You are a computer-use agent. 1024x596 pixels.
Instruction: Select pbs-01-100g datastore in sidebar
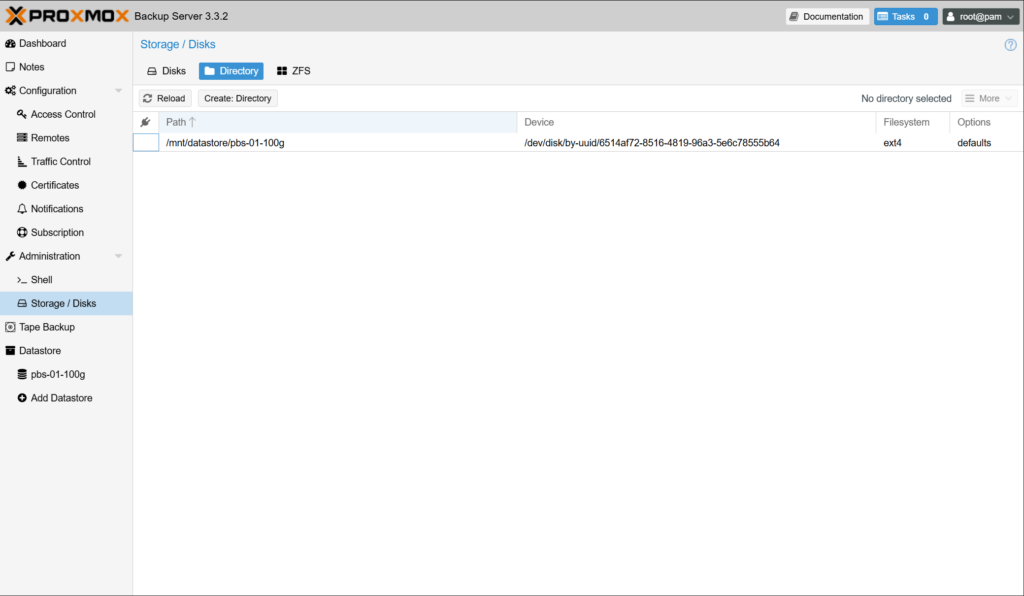[x=57, y=374]
